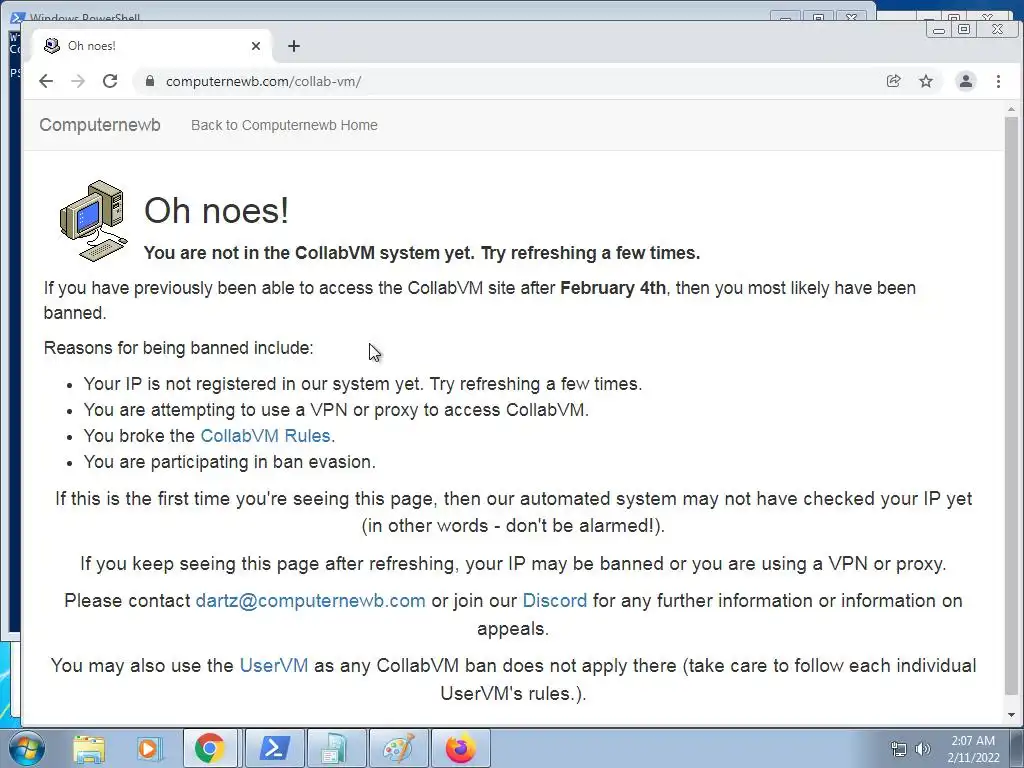Switch to Chrome in the taskbar
The height and width of the screenshot is (768, 1024).
coord(209,748)
